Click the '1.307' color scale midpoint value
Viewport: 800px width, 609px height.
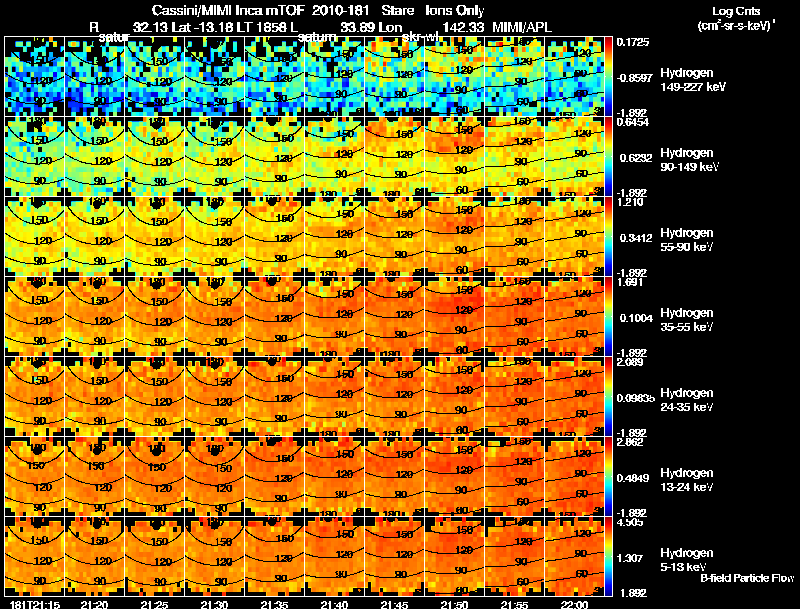tap(630, 558)
